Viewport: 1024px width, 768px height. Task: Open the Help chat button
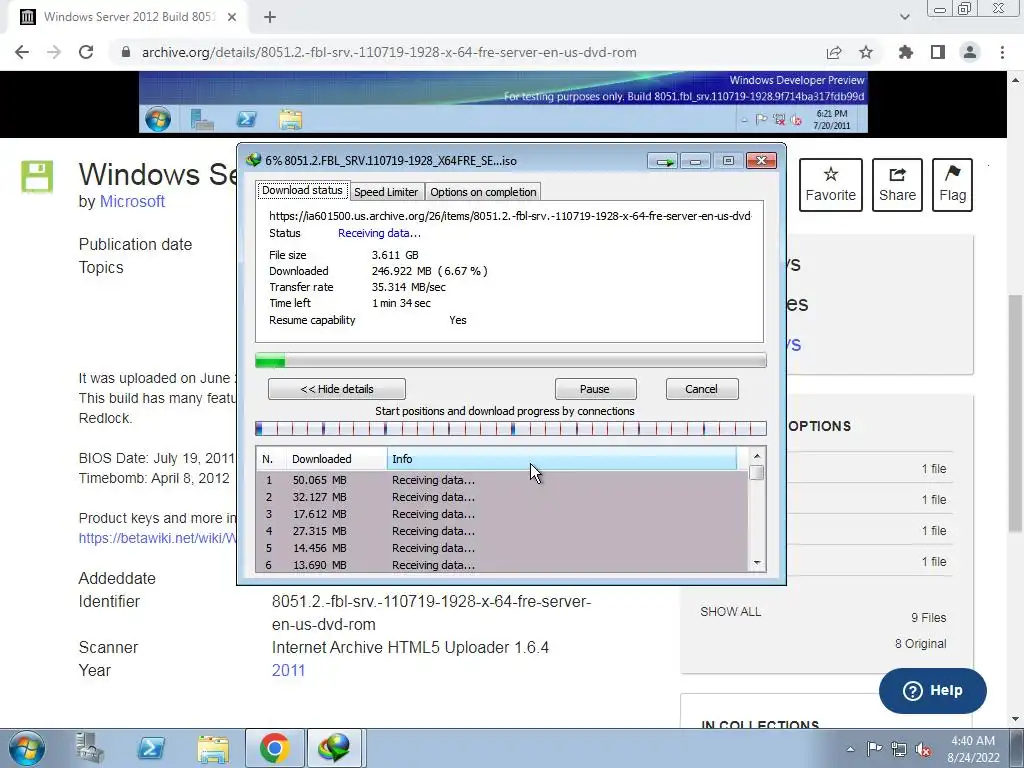point(933,690)
